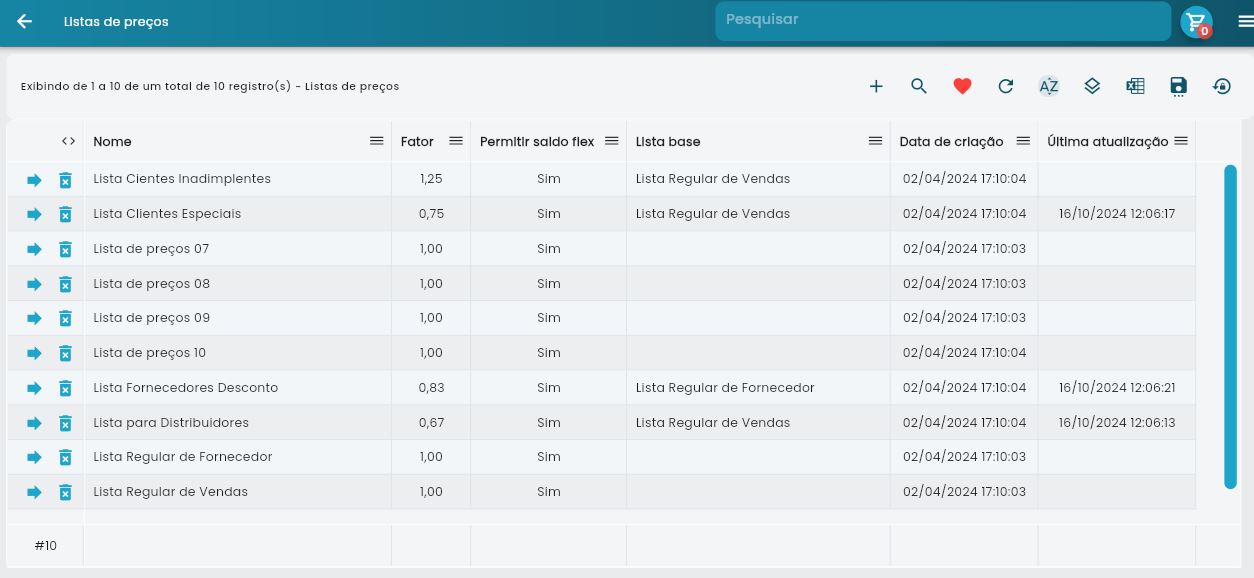Click the add new price list icon
This screenshot has height=578, width=1254.
(876, 86)
